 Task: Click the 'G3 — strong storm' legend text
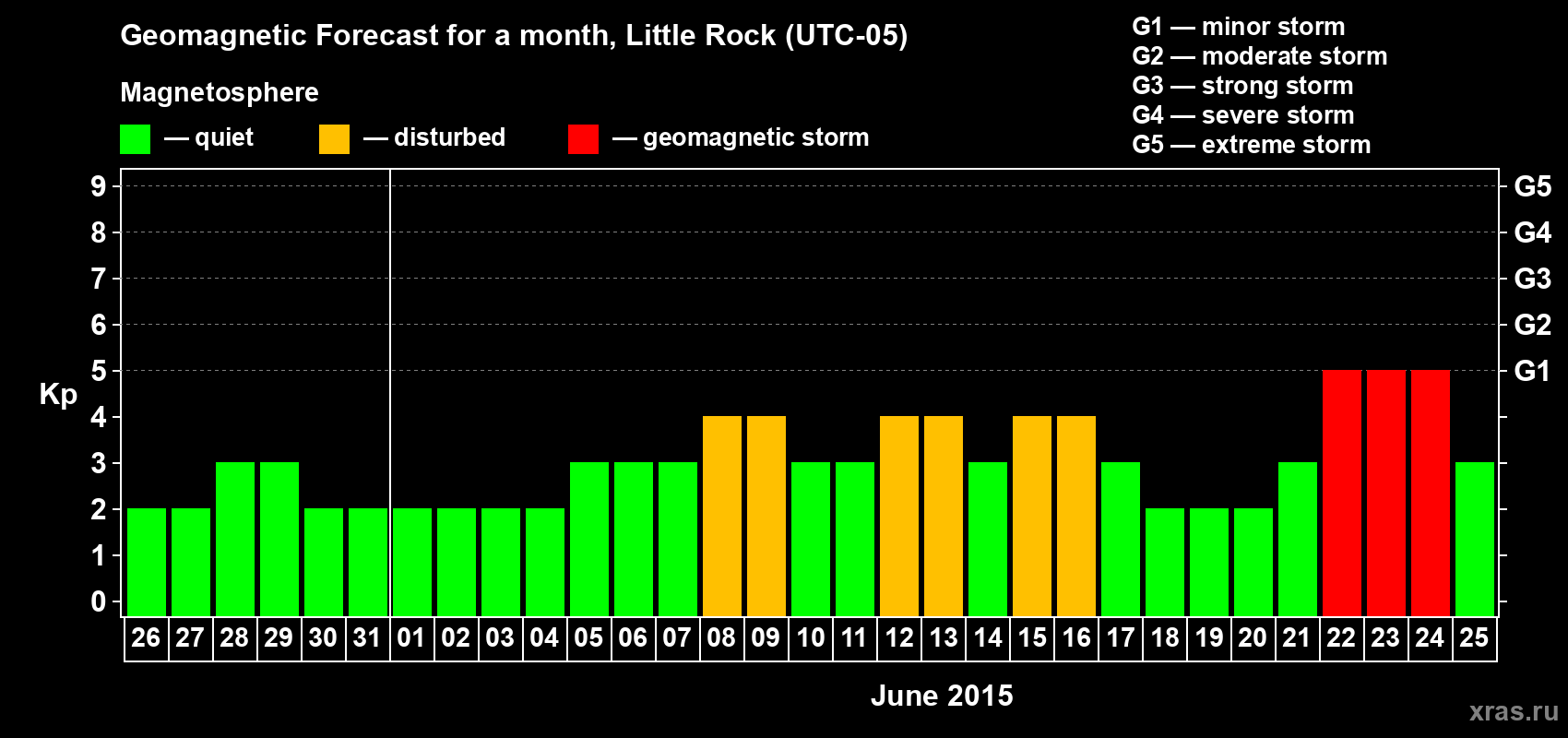(1242, 86)
